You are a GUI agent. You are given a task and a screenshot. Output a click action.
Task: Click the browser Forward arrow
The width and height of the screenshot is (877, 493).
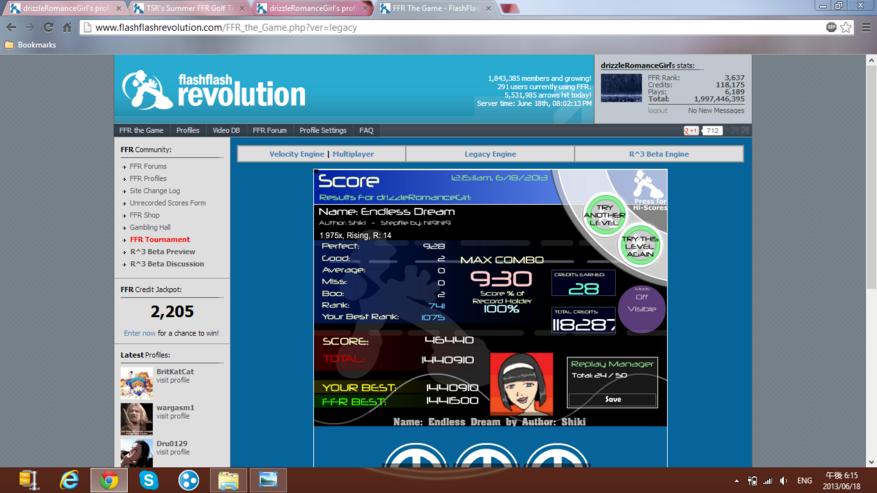click(x=30, y=27)
